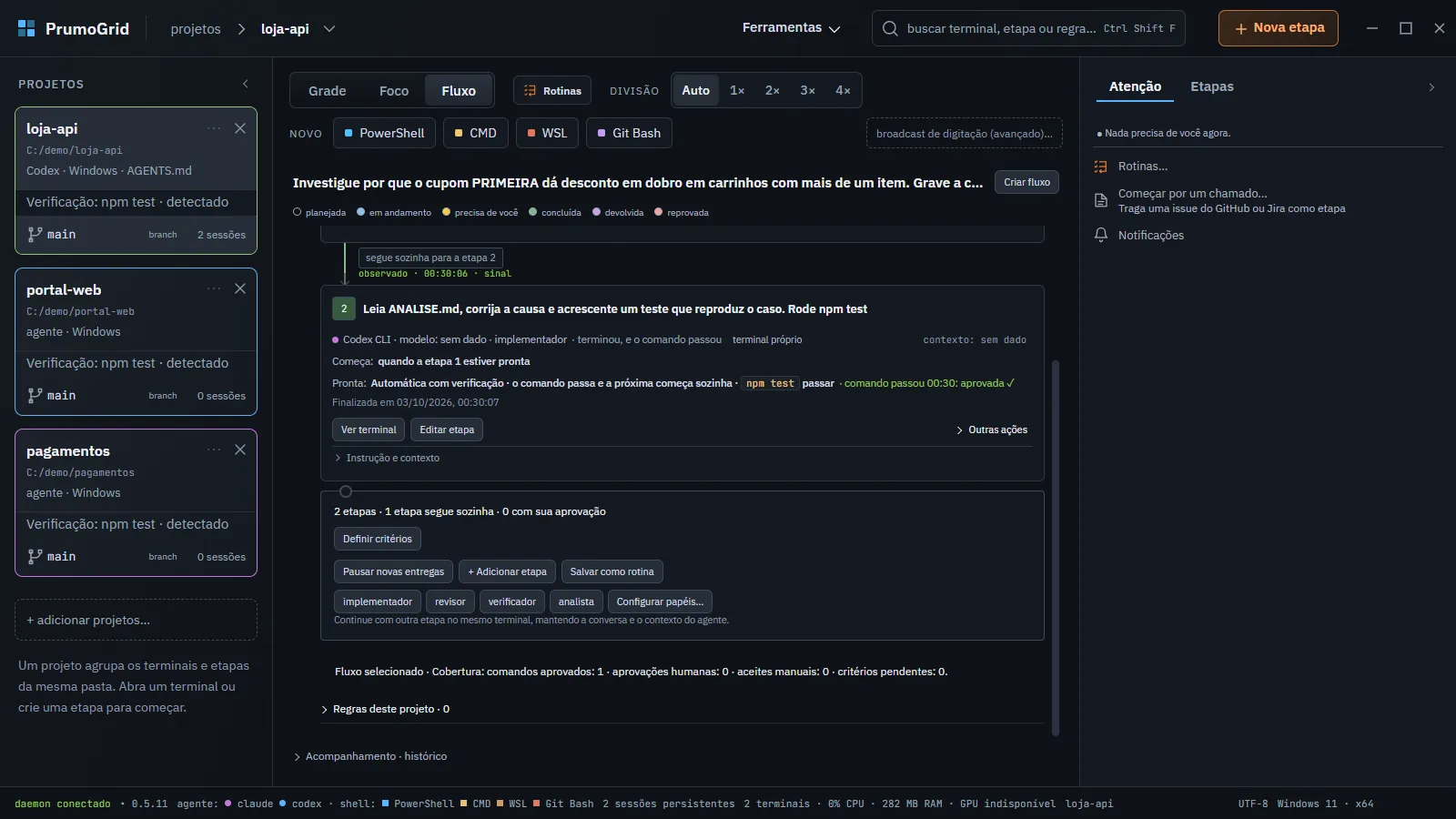Select Auto division mode
The image size is (1456, 819).
695,91
